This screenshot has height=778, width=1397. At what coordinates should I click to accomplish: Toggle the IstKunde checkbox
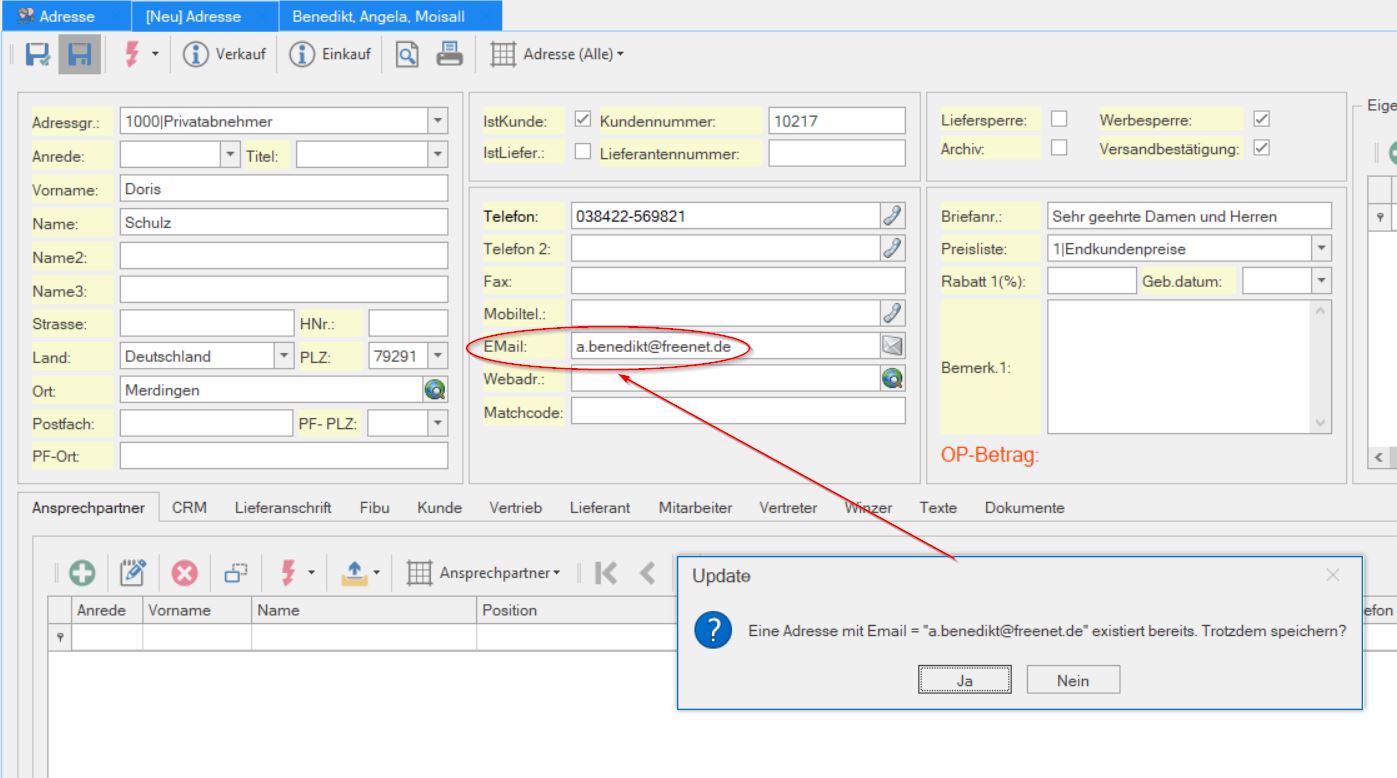point(585,121)
